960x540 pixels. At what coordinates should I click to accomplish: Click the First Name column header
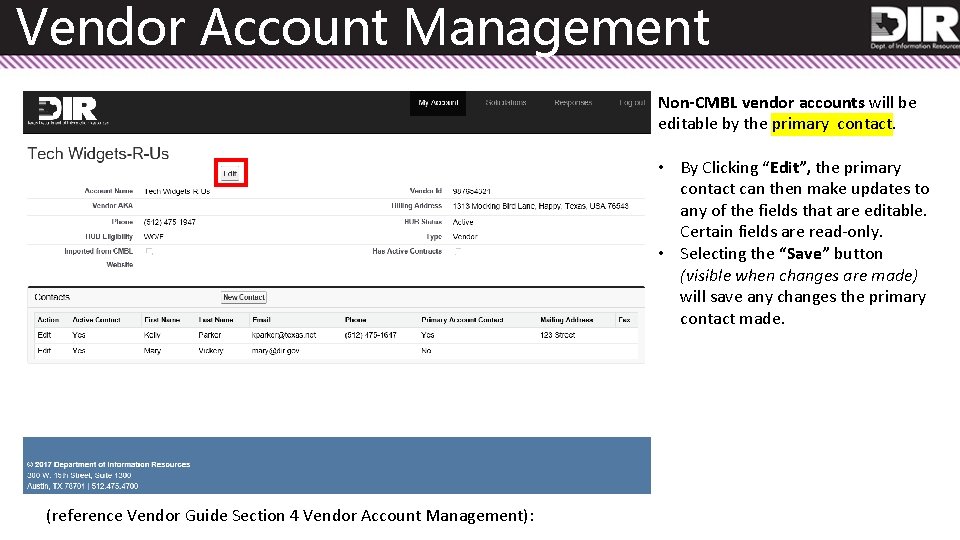tap(162, 320)
